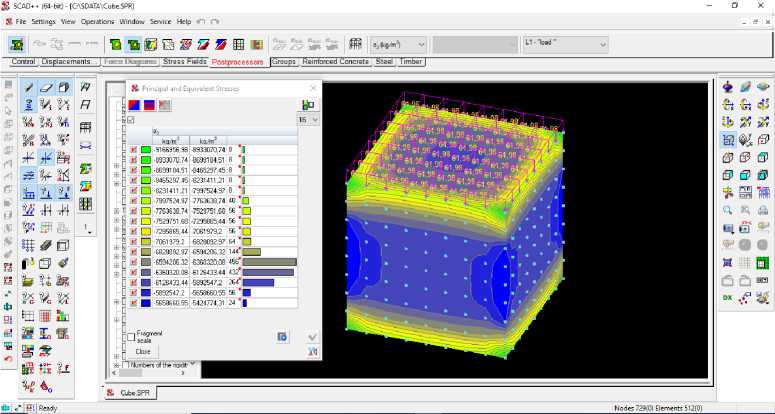
Task: Click the red-blue diagonal color scale icon in dialog
Action: click(x=134, y=105)
